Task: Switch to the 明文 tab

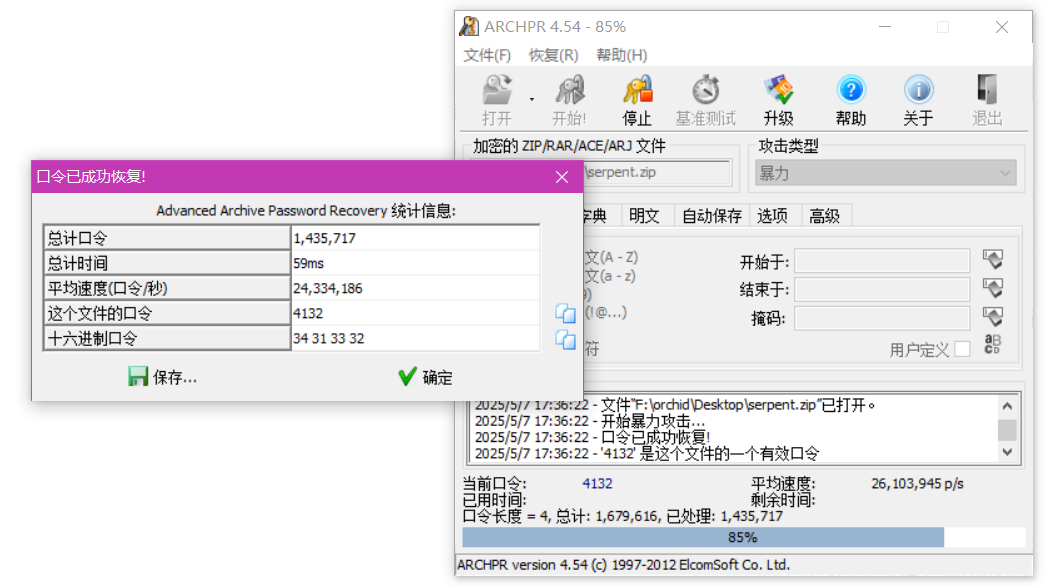Action: [644, 216]
